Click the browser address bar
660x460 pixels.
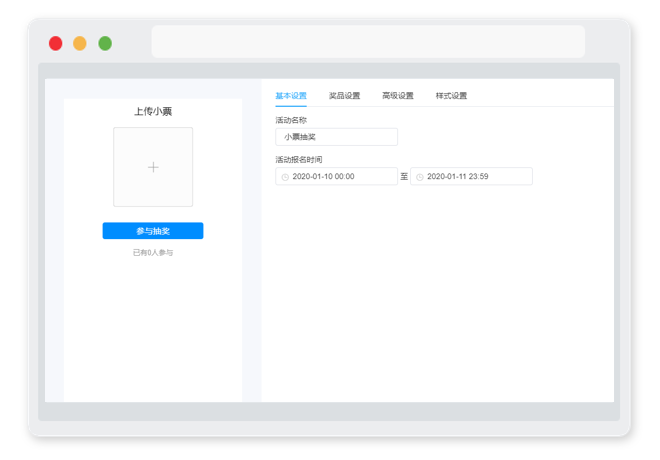click(368, 41)
